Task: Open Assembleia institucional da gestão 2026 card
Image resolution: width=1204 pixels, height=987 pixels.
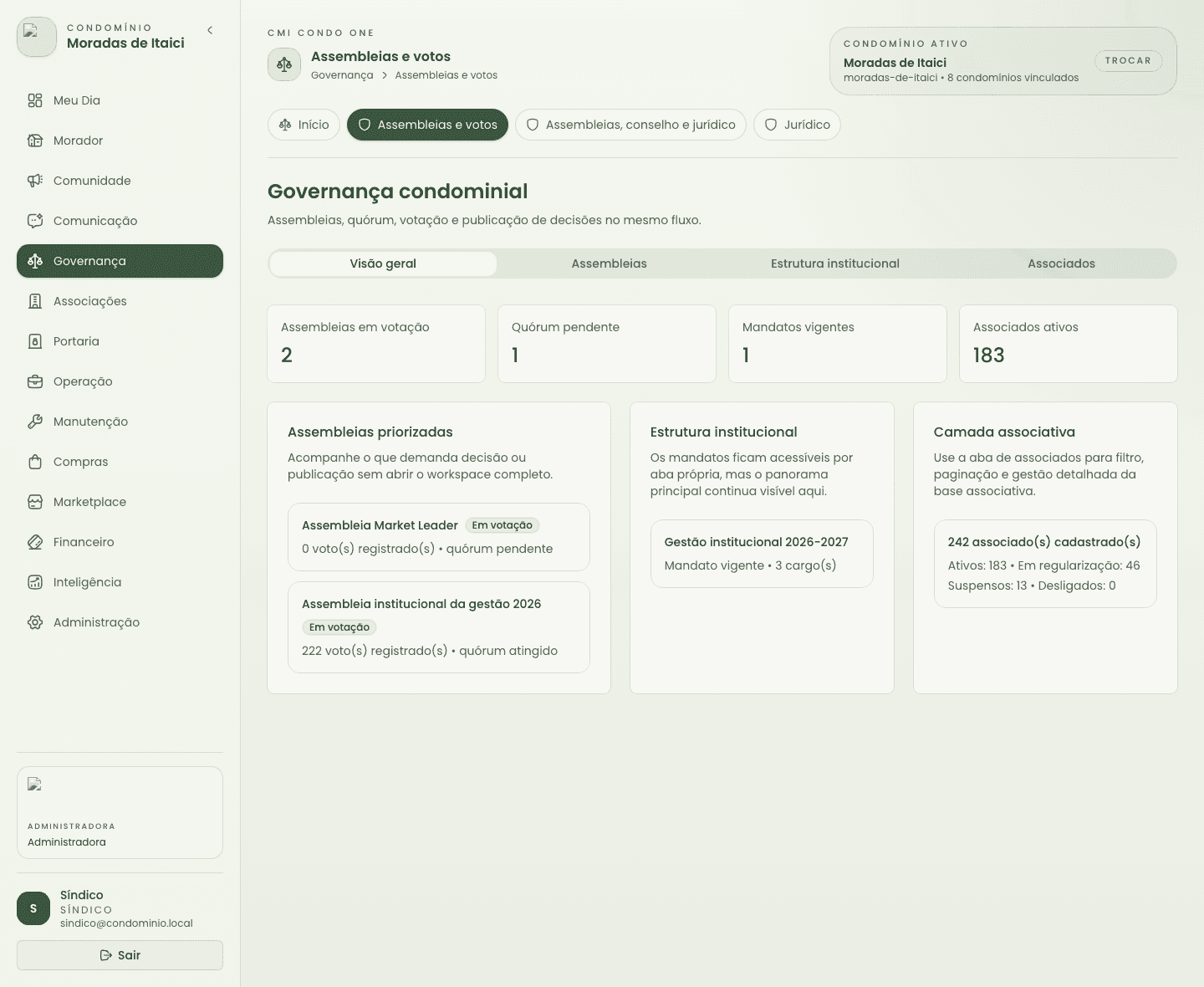Action: pyautogui.click(x=439, y=627)
